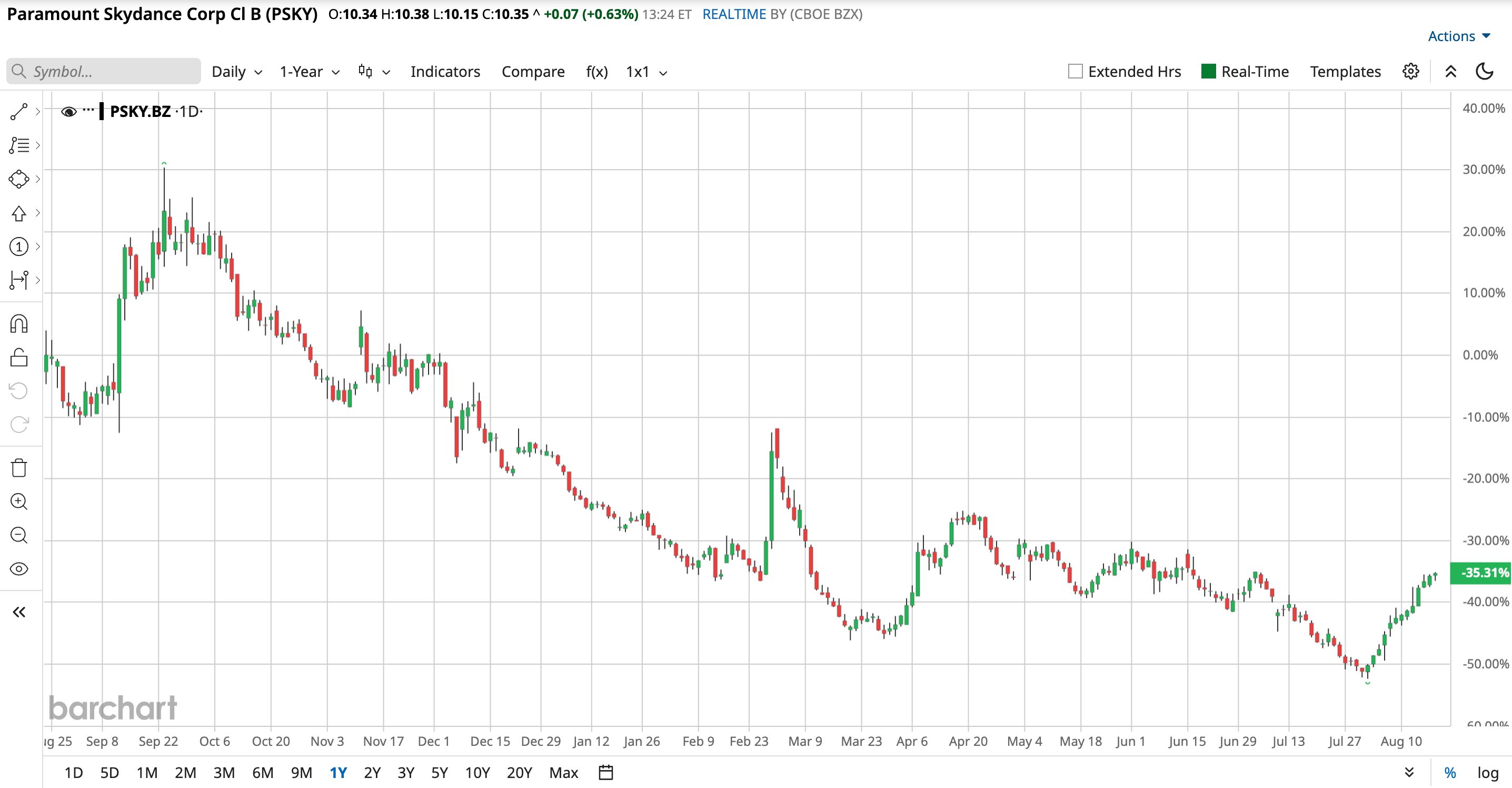Click the zoom in magnifier icon
The width and height of the screenshot is (1512, 788).
coord(19,501)
